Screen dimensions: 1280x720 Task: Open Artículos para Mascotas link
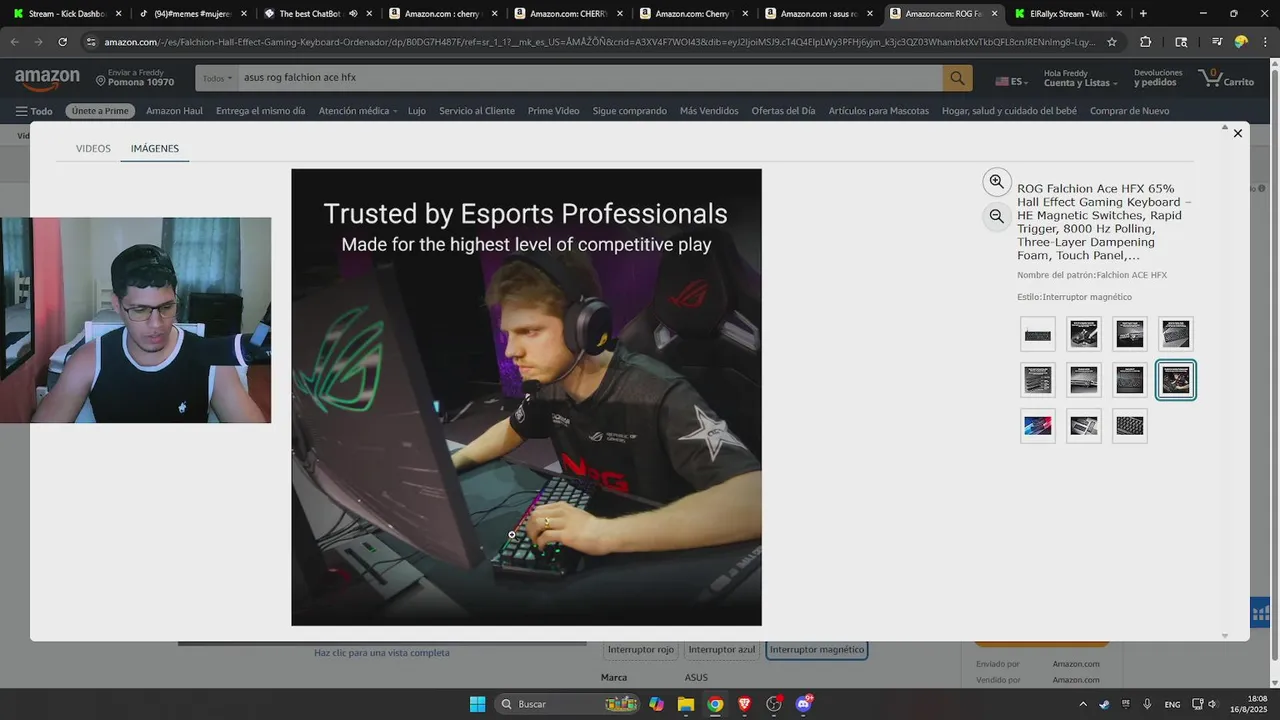878,111
